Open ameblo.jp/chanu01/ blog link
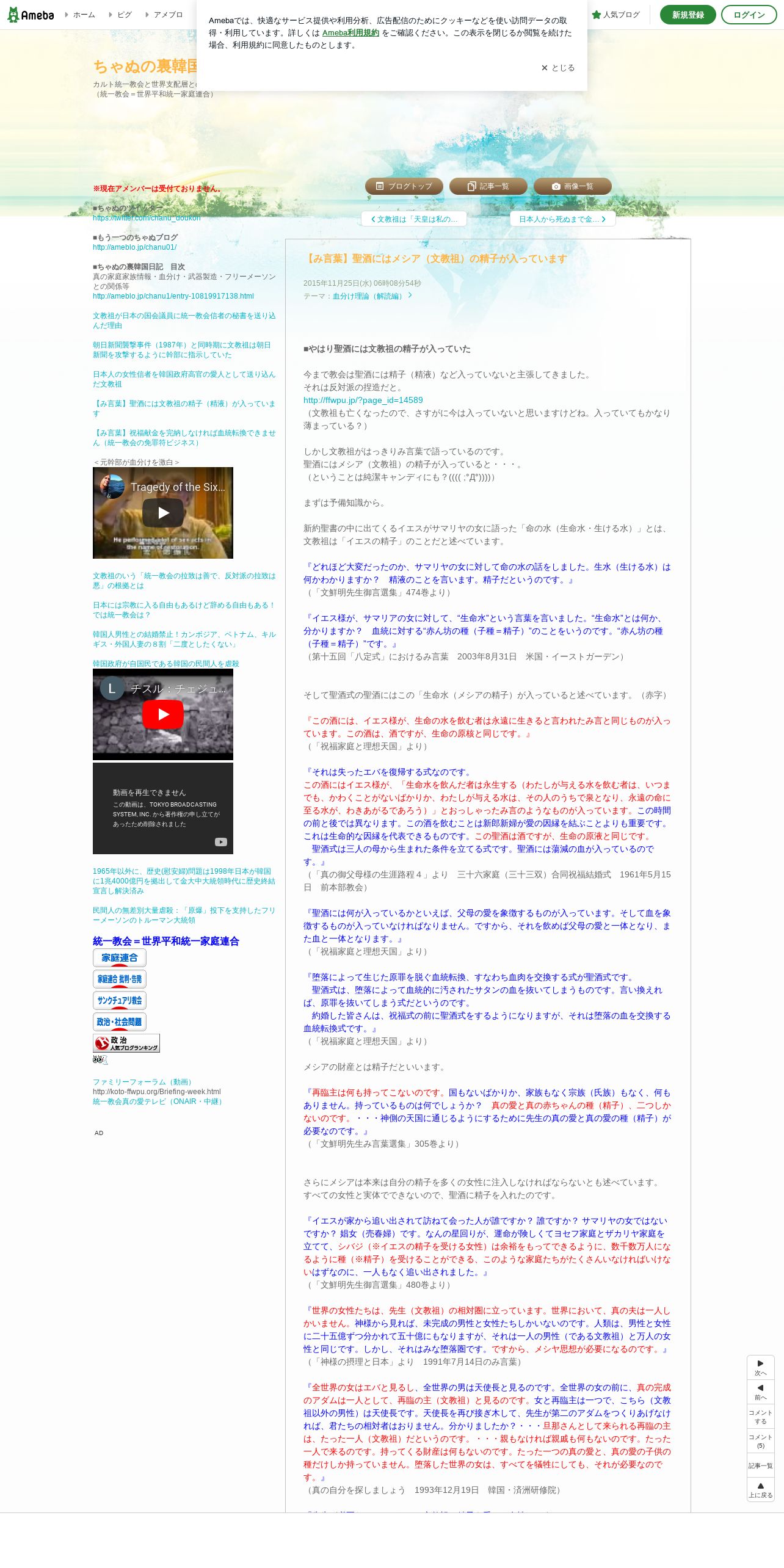 [x=135, y=247]
